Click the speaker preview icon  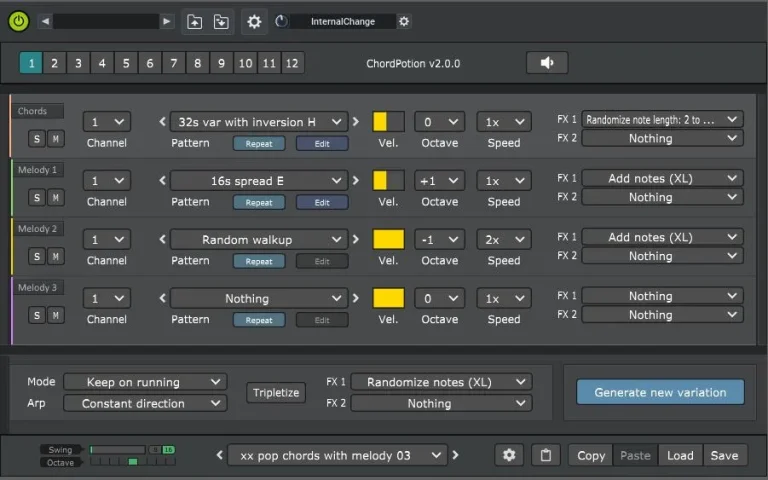(x=547, y=63)
